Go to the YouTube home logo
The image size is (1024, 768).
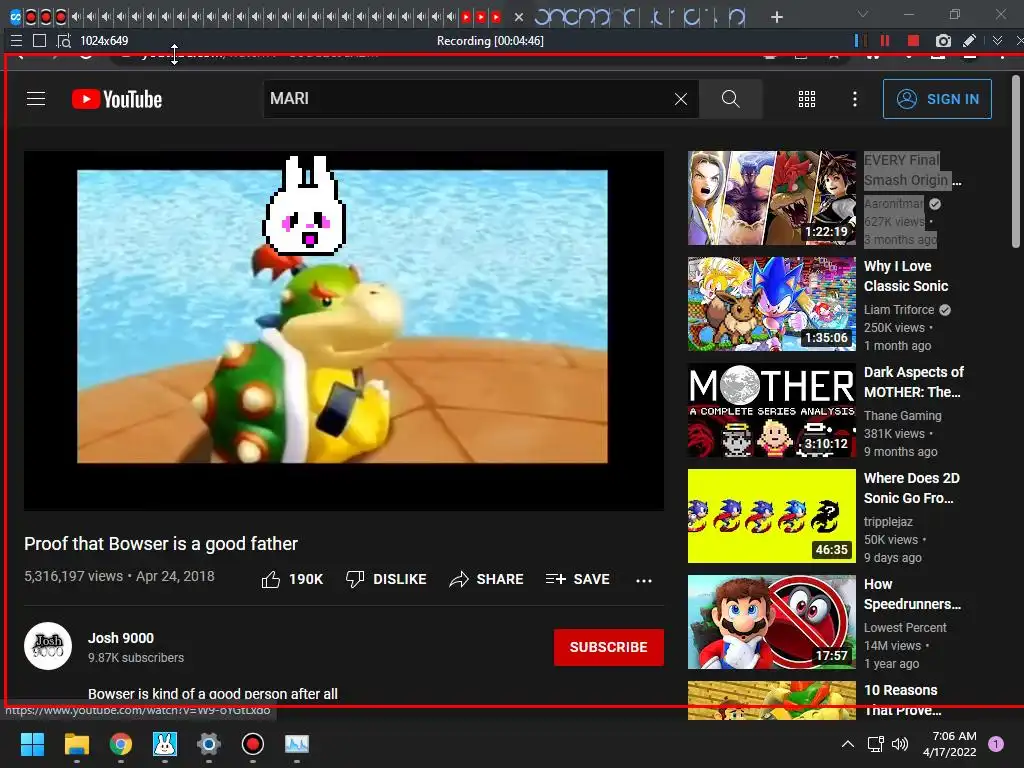pos(117,99)
